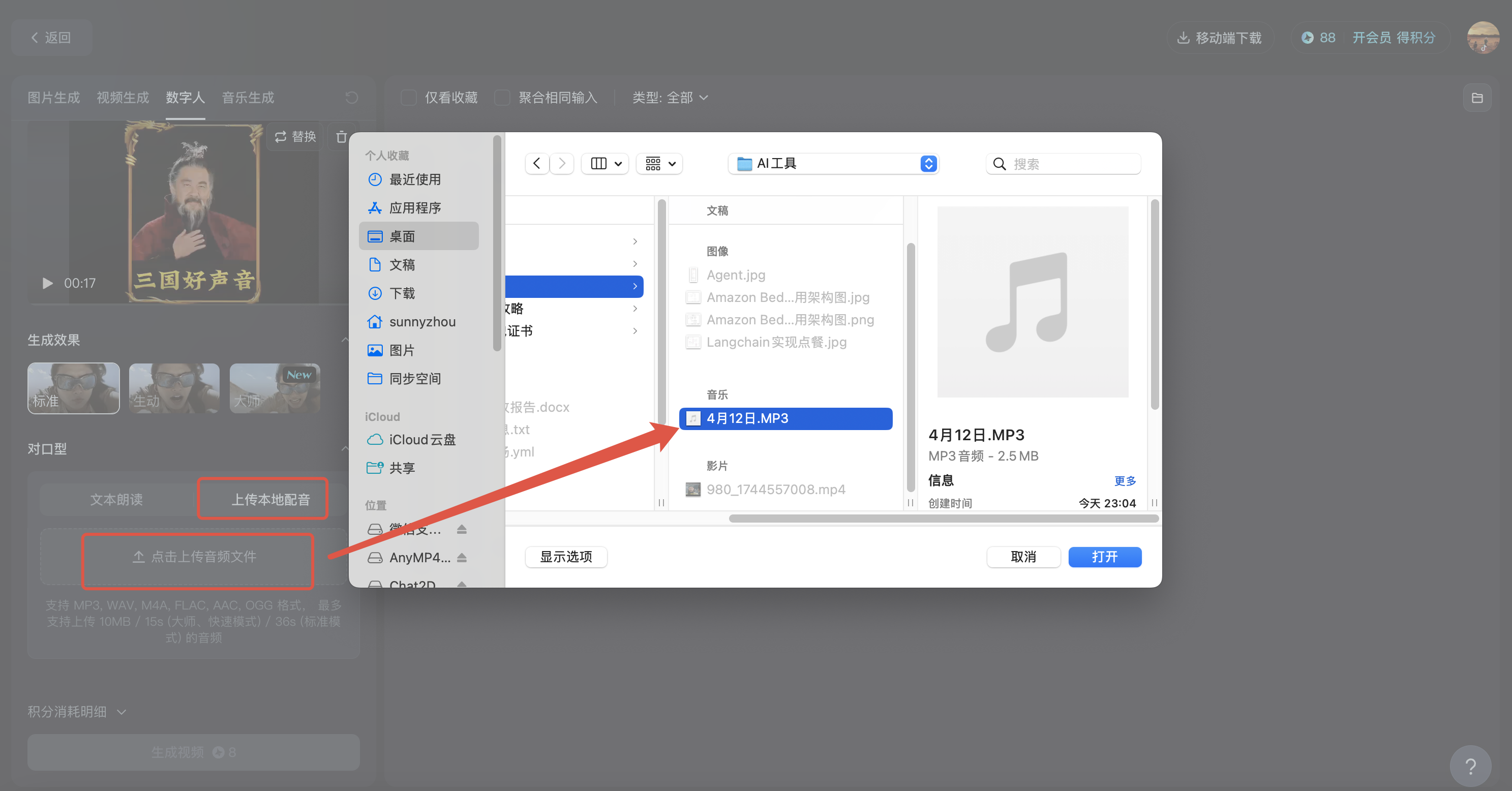Click 取消 cancel button
The height and width of the screenshot is (791, 1512).
coord(1023,557)
